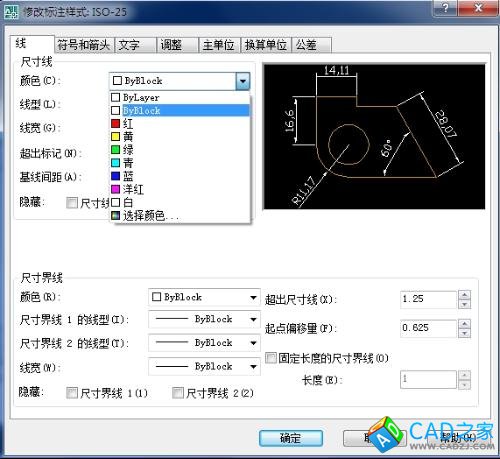Screen dimensions: 500x459
Task: Expand the extension line 线宽 dropdown
Action: 204,366
